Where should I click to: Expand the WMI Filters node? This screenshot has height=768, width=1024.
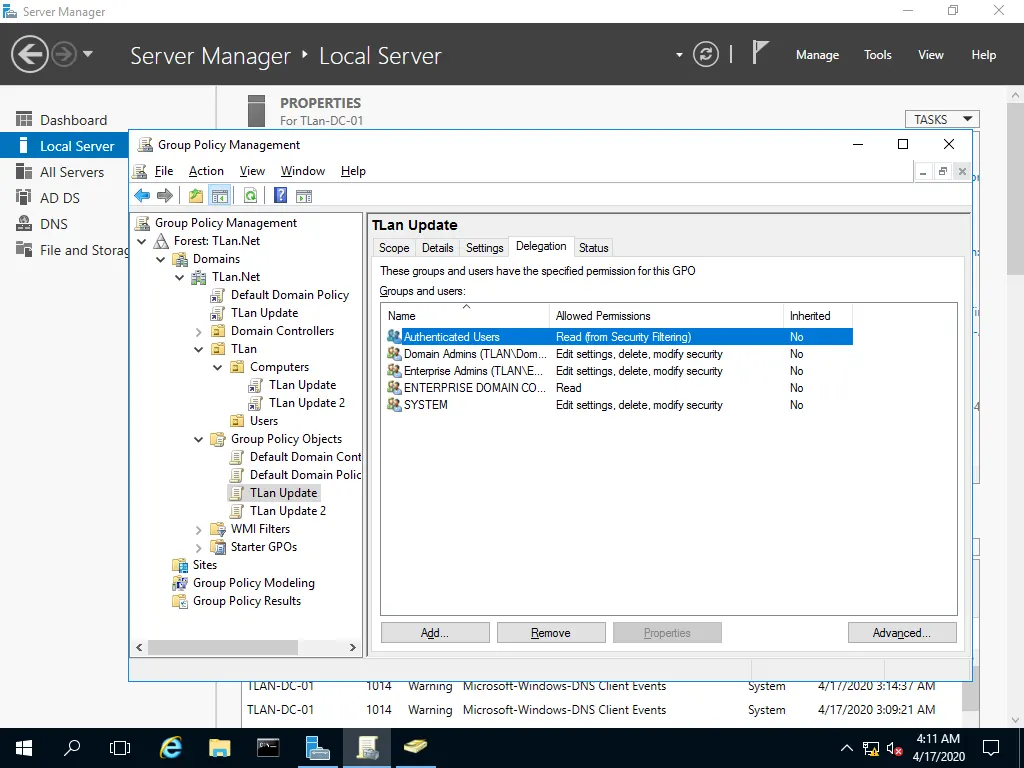coord(199,530)
